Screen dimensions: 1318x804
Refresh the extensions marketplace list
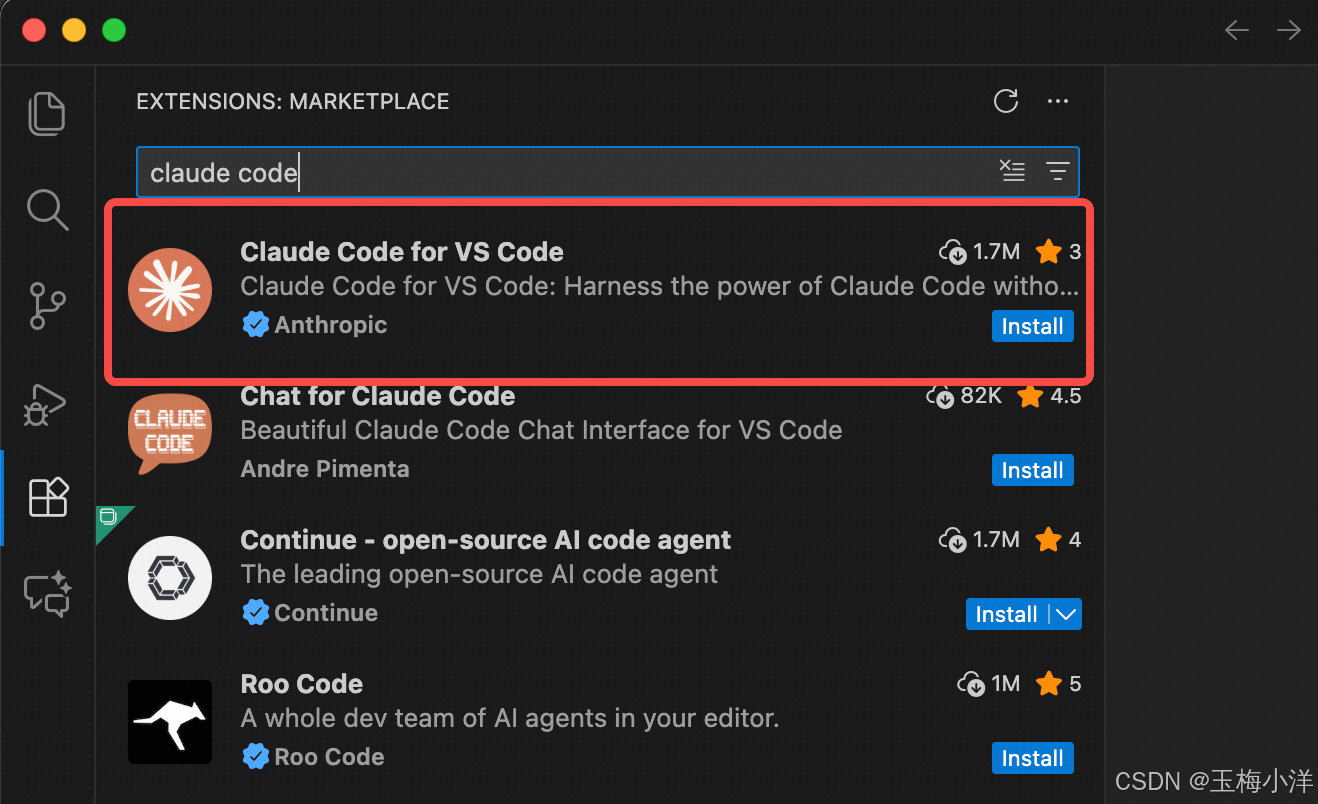[1006, 101]
